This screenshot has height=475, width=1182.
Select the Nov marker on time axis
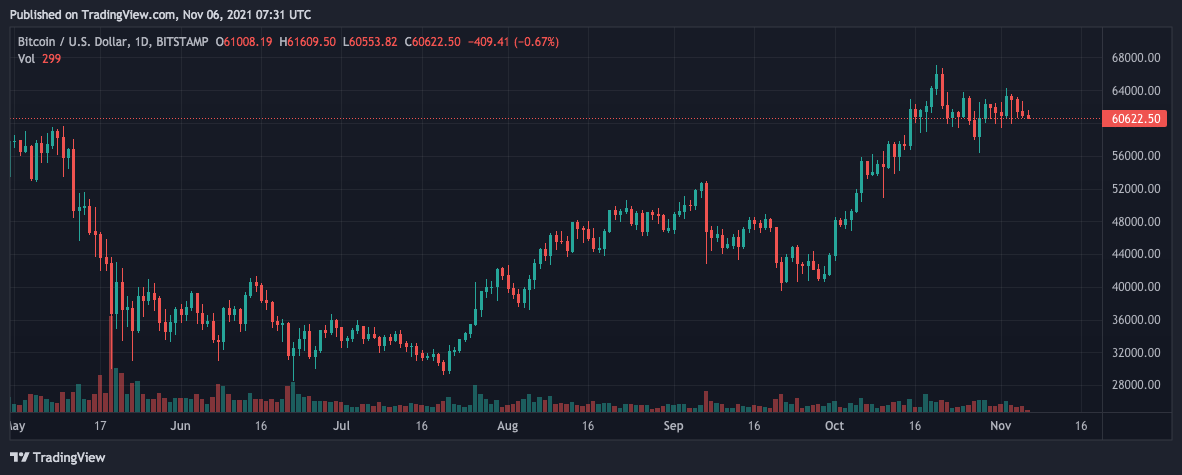pos(1000,425)
